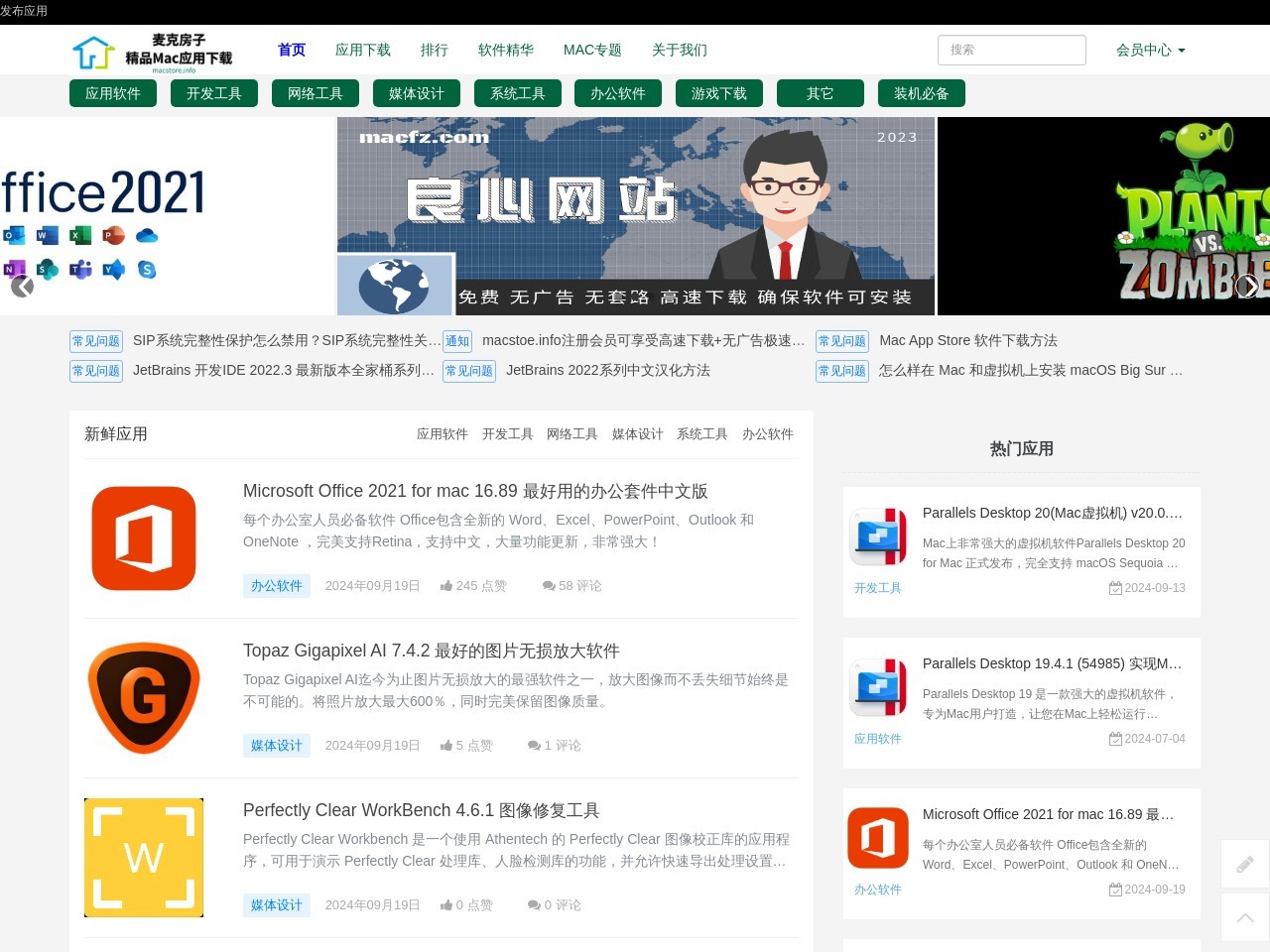Click the green 其它 category button
Viewport: 1270px width, 952px height.
click(x=821, y=93)
